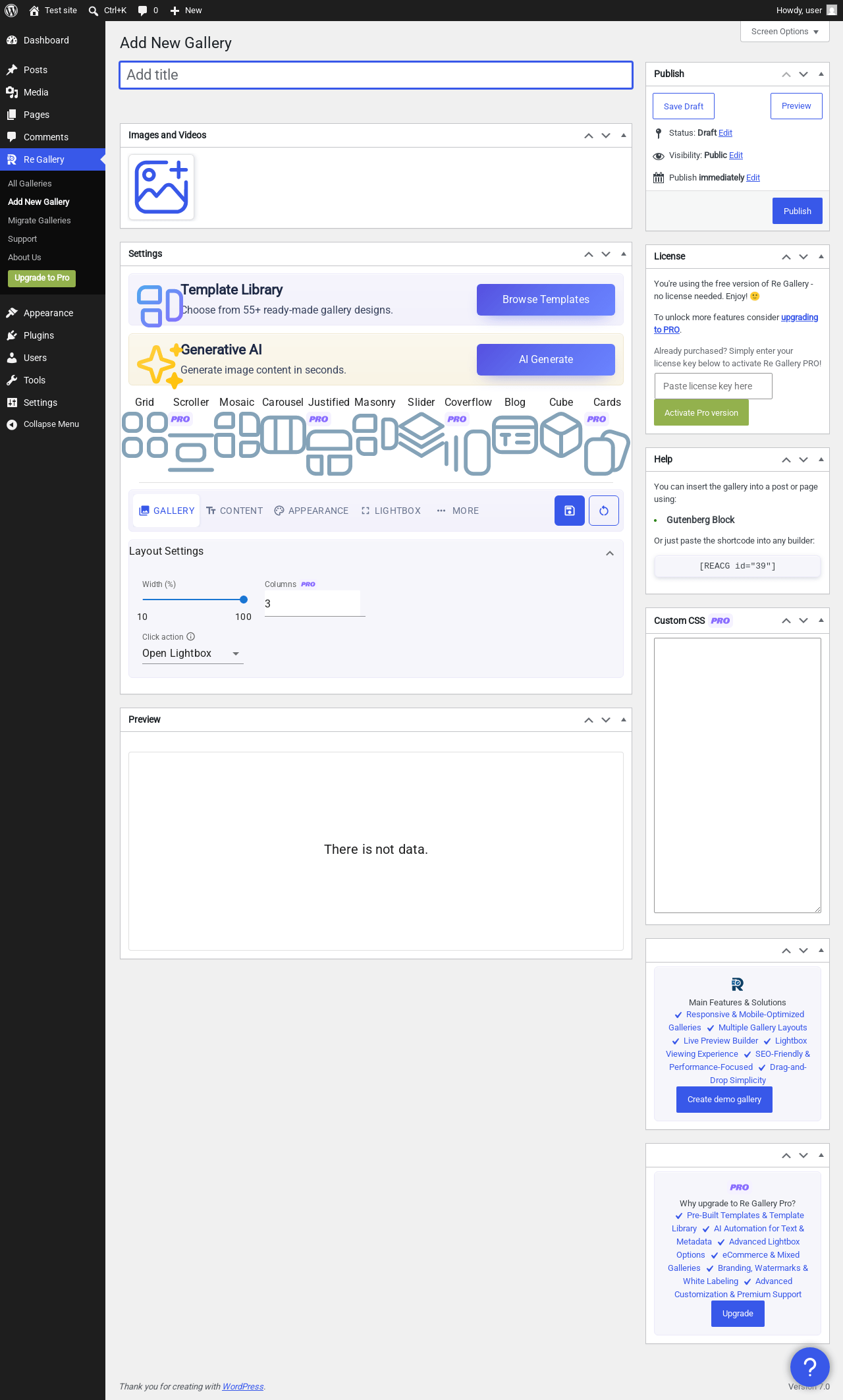
Task: Open All Galleries submenu item
Action: [x=30, y=184]
